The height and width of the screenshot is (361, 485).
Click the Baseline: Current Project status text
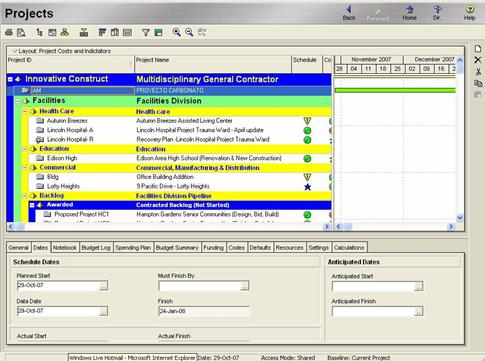[359, 358]
